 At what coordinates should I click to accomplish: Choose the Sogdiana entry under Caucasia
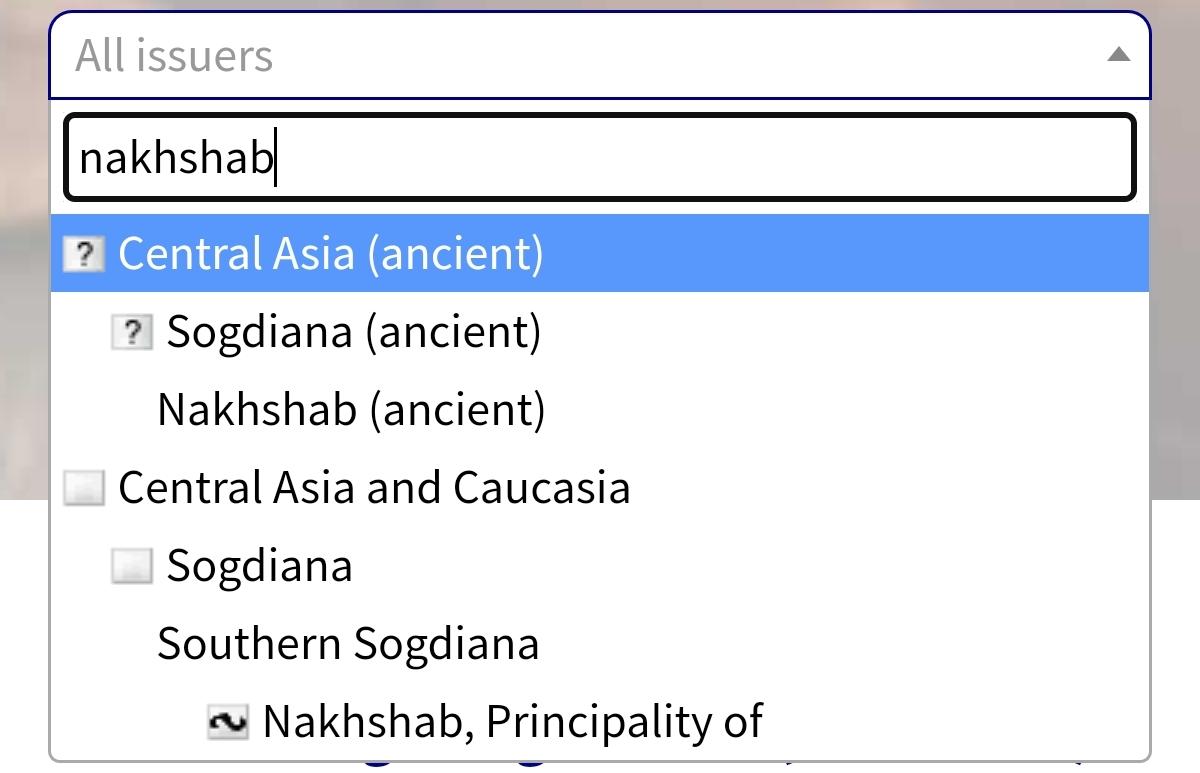(259, 566)
